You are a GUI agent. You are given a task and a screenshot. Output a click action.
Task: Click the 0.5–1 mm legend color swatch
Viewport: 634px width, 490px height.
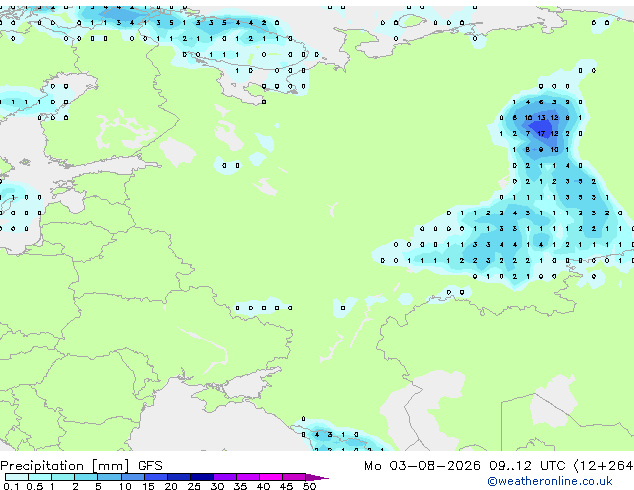coord(40,477)
